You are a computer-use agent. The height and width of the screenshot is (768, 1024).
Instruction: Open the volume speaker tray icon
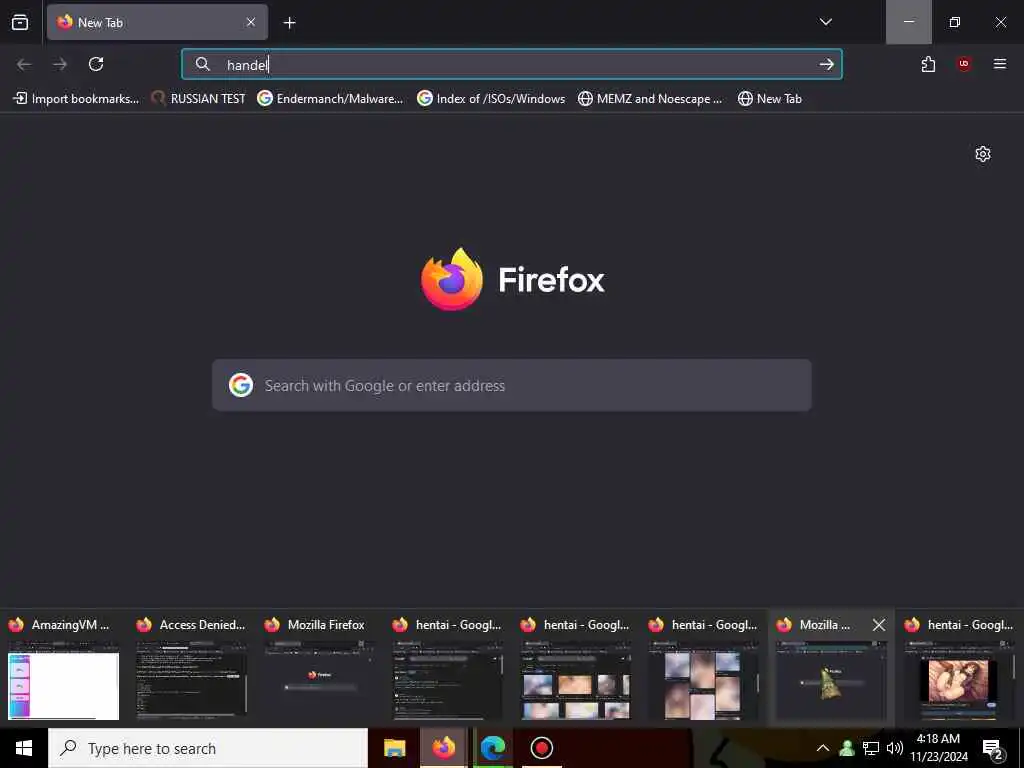point(895,748)
